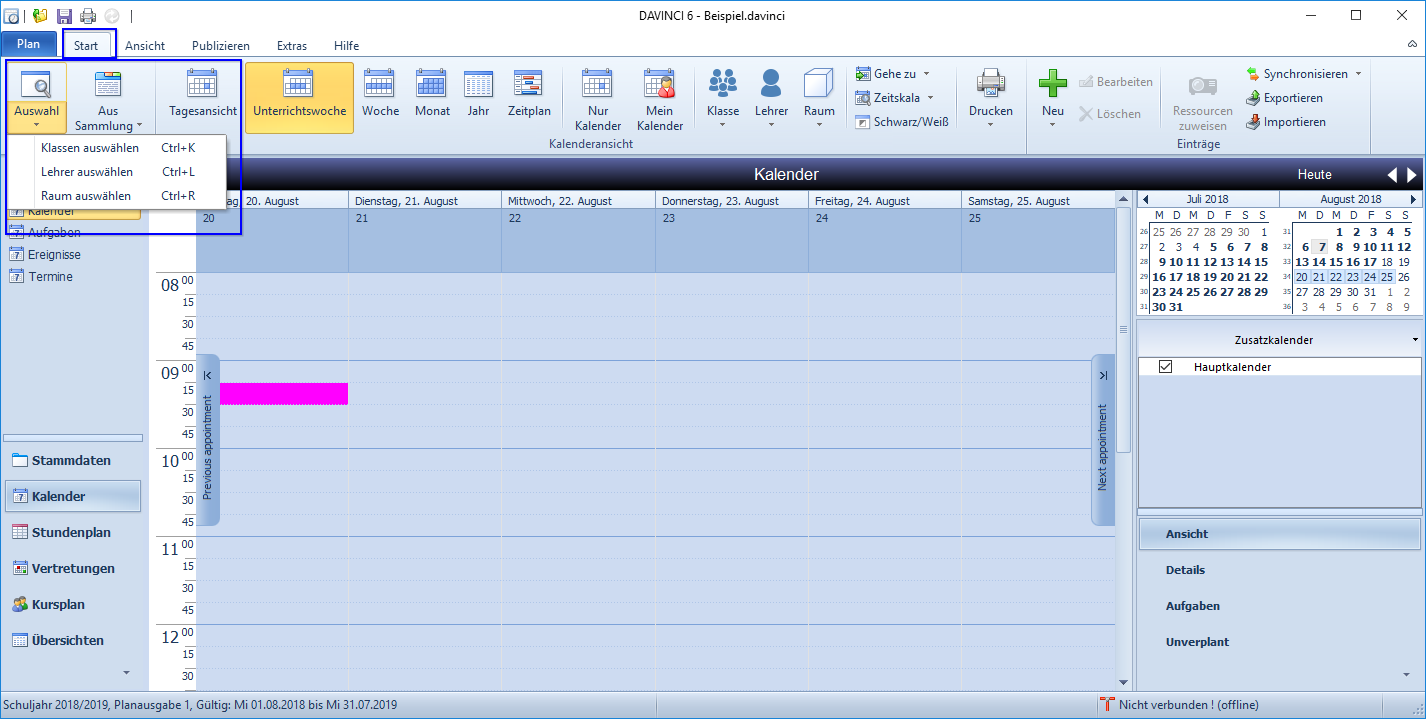Switch to Monat calendar view
This screenshot has width=1426, height=719.
tap(432, 98)
